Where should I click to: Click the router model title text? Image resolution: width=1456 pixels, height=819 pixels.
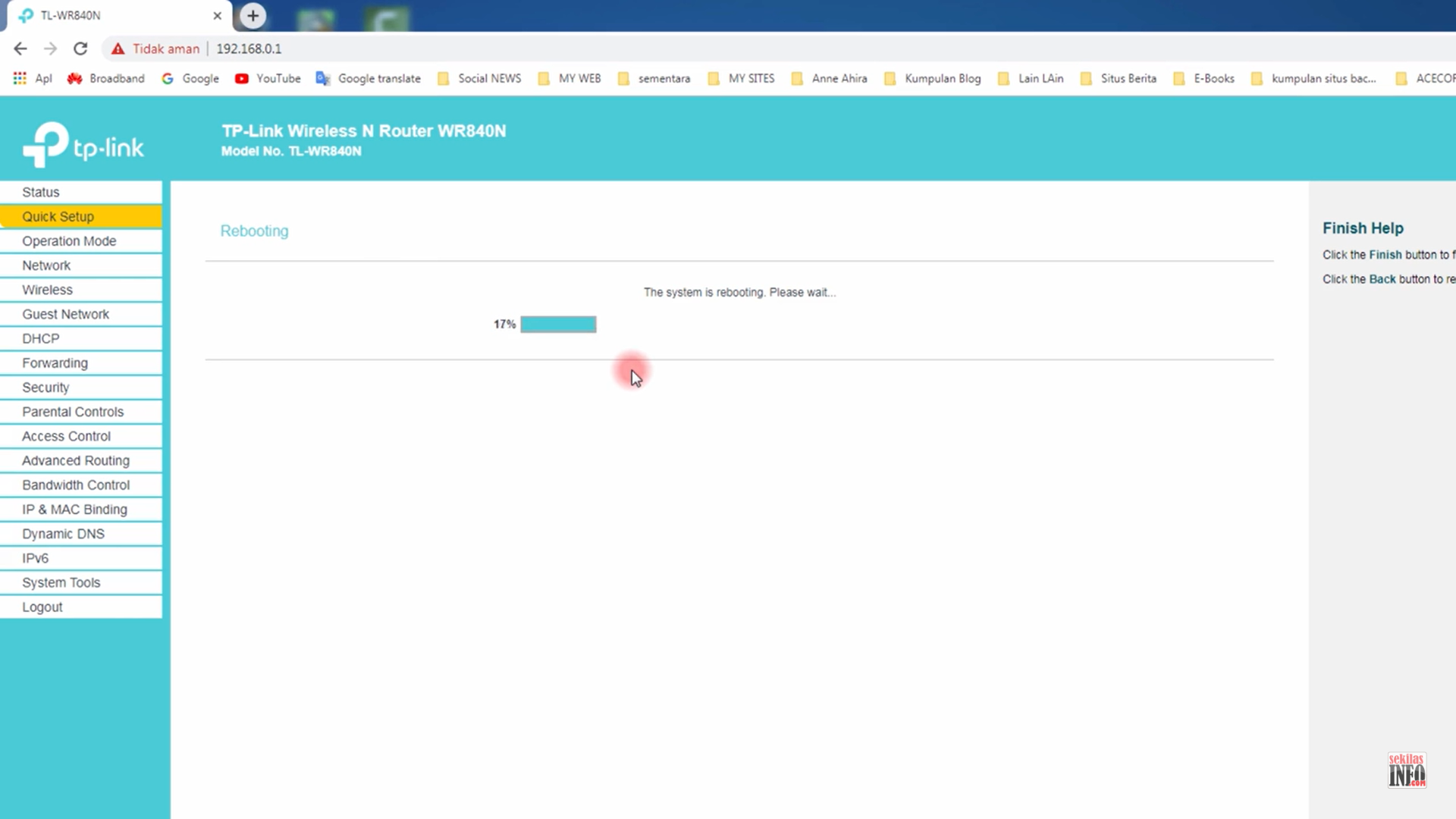[363, 131]
